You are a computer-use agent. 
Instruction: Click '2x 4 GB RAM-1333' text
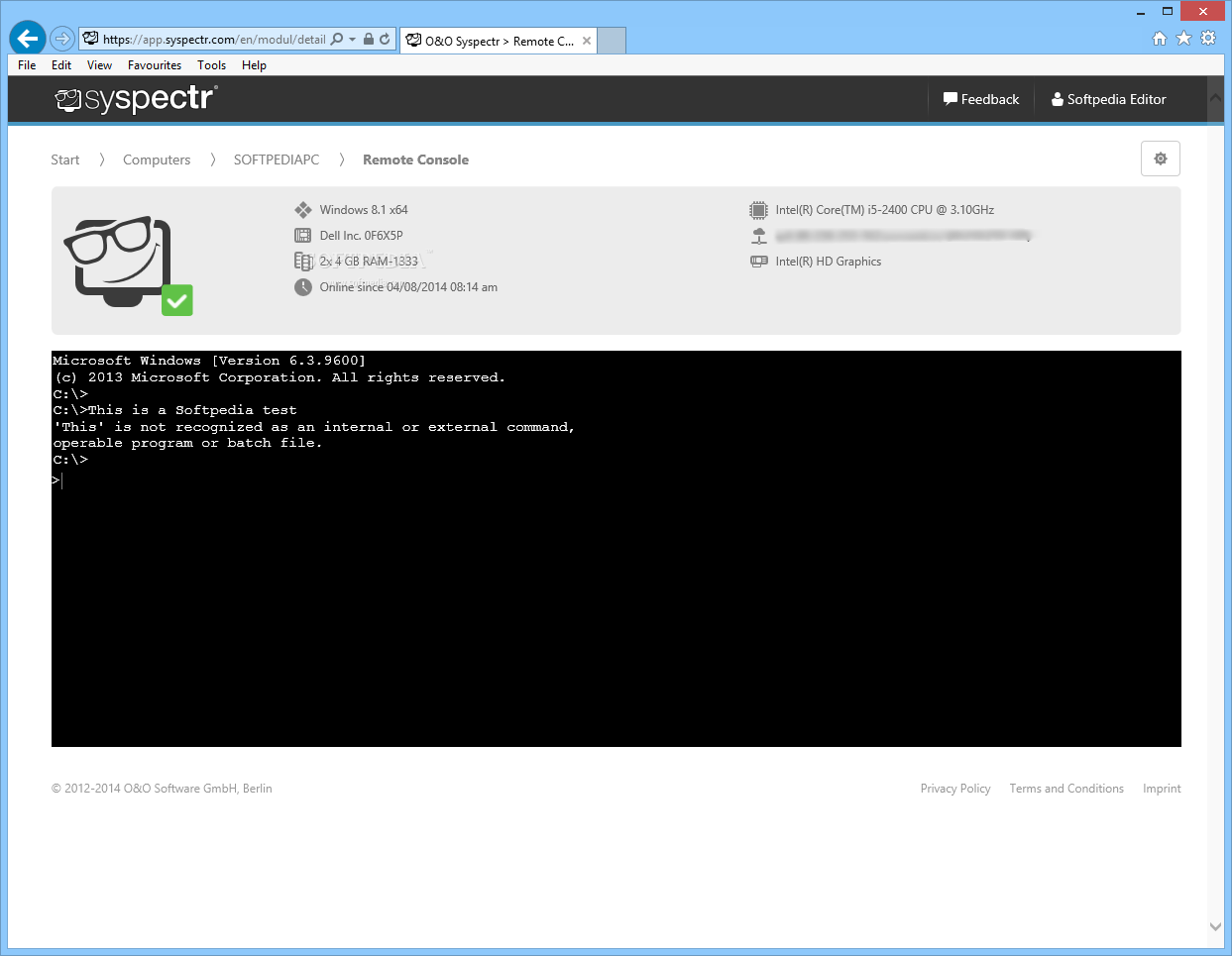pyautogui.click(x=369, y=262)
